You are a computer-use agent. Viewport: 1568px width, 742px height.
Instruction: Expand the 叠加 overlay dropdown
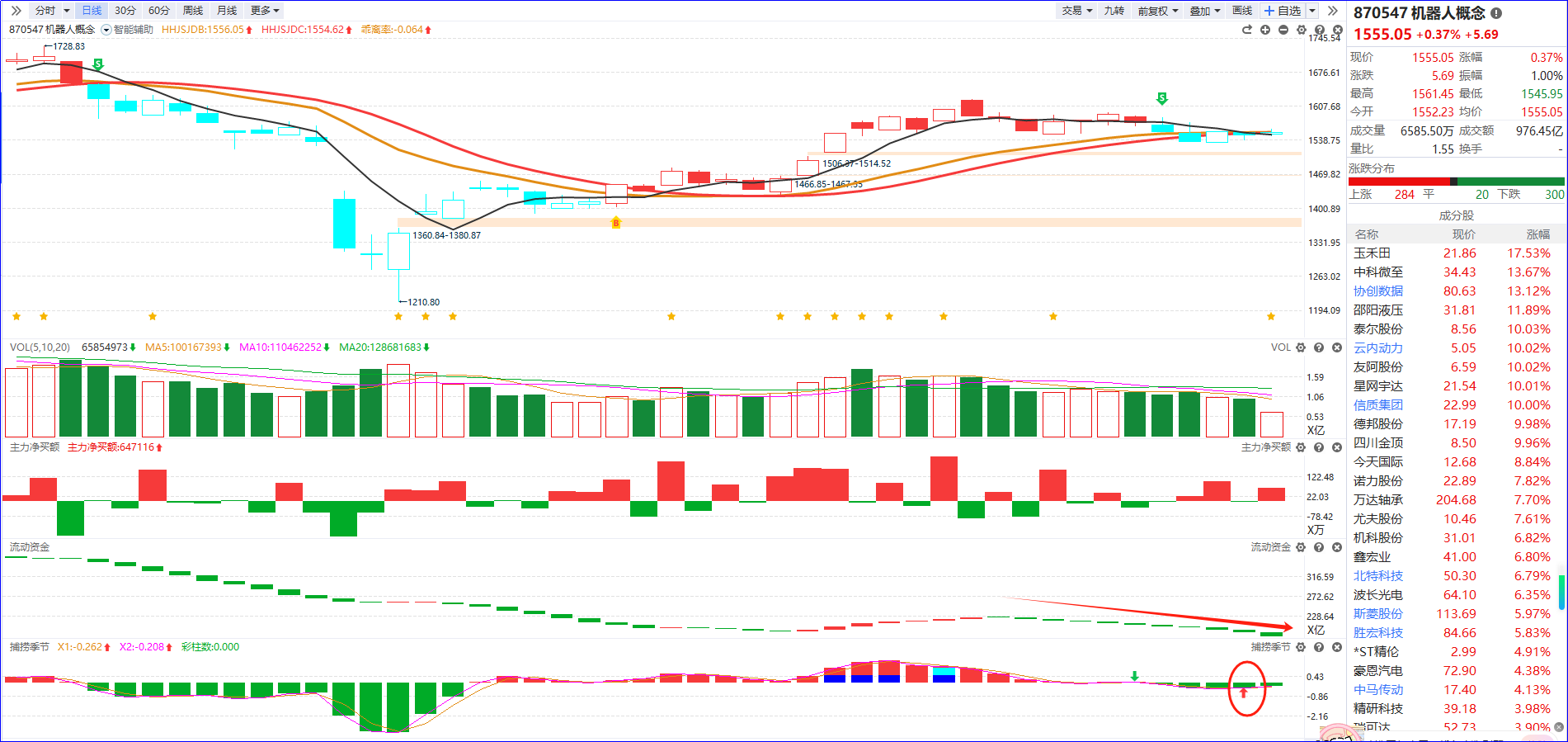point(1204,11)
